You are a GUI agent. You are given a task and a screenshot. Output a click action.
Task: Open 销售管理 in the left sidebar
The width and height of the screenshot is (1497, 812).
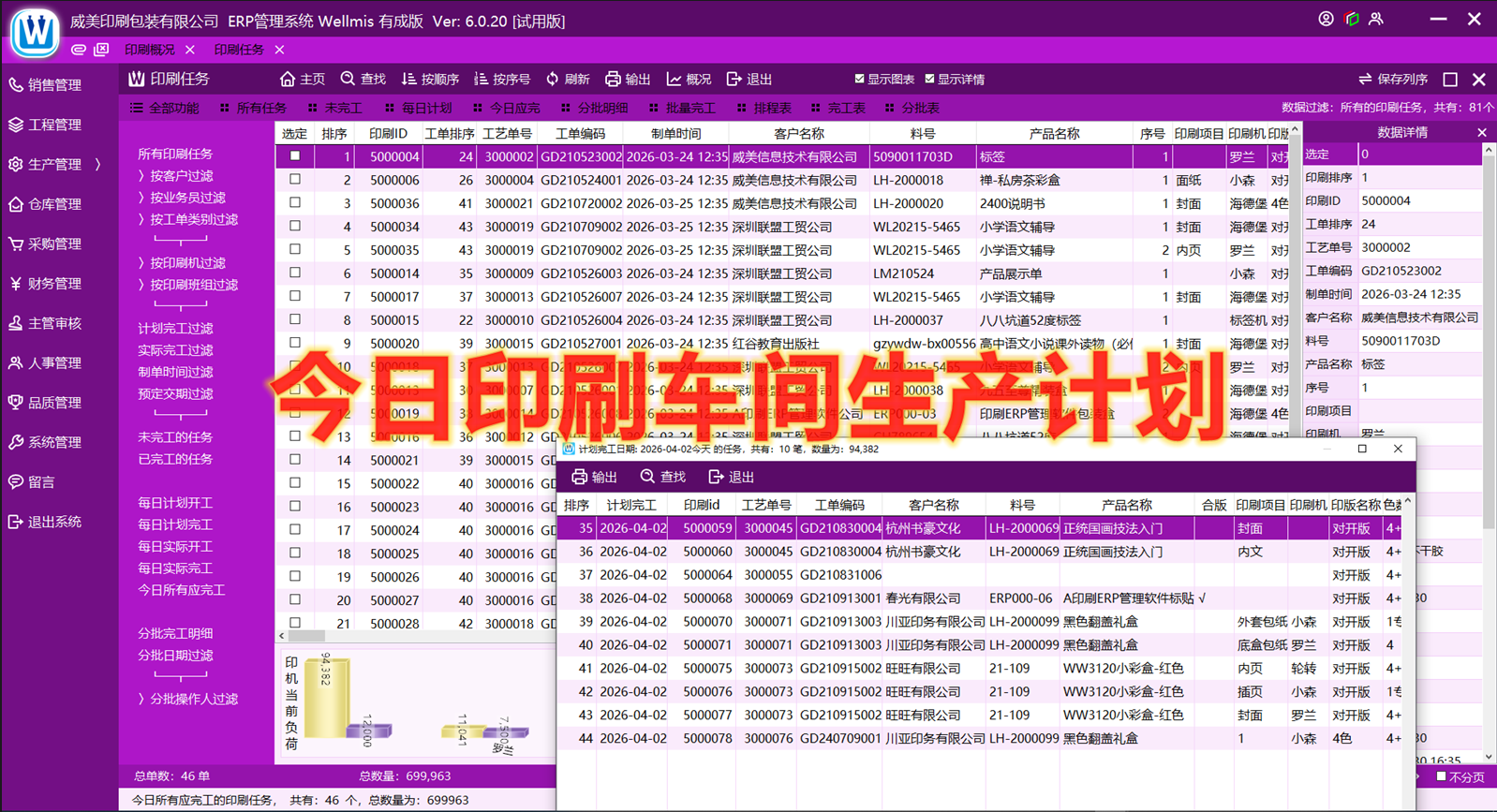pyautogui.click(x=54, y=85)
